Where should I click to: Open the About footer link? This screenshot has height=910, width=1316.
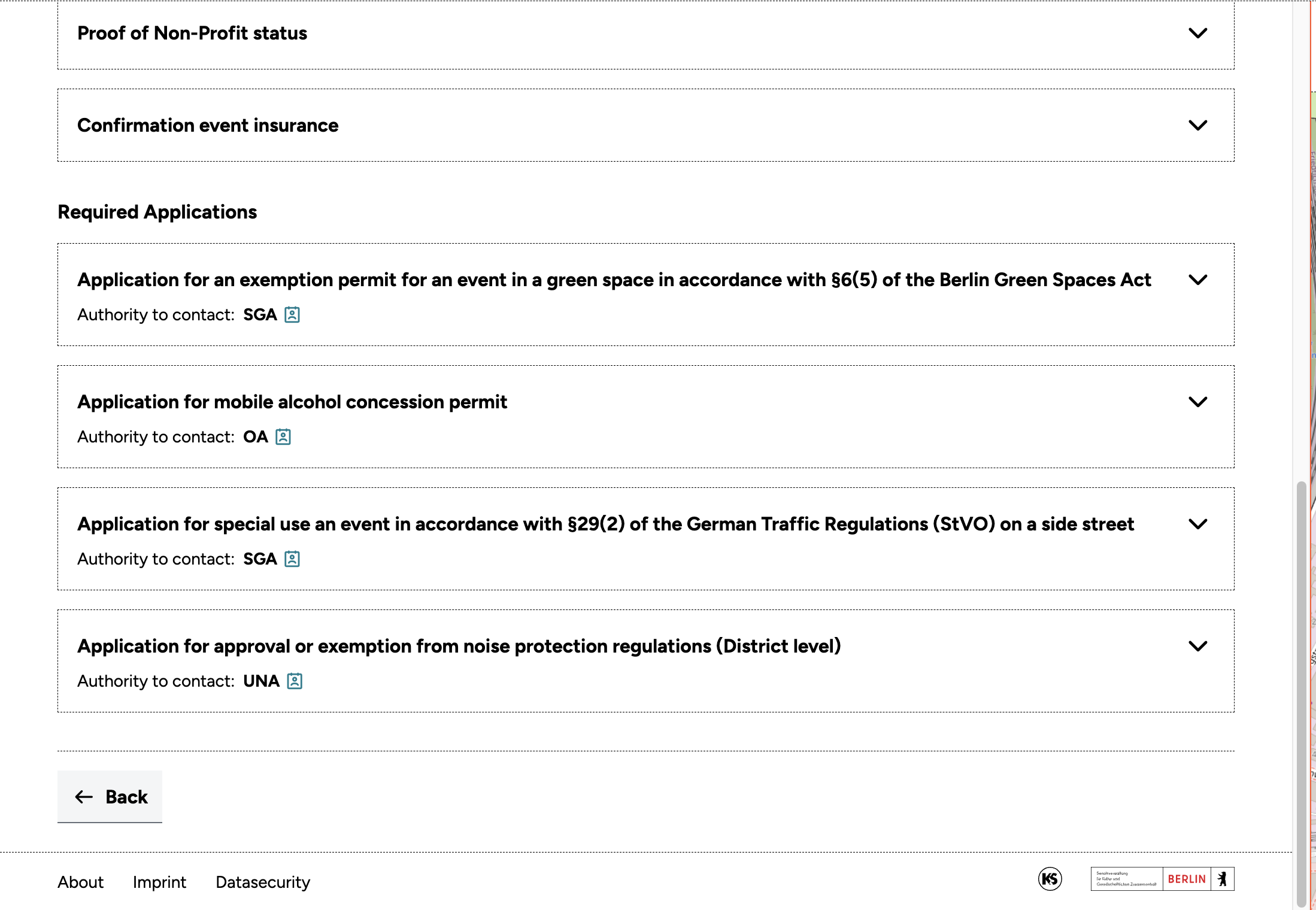80,882
